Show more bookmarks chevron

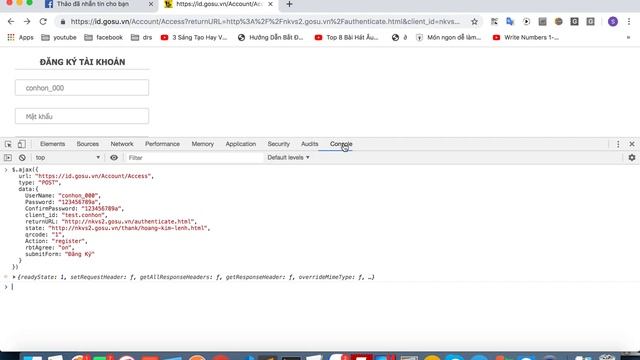629,38
